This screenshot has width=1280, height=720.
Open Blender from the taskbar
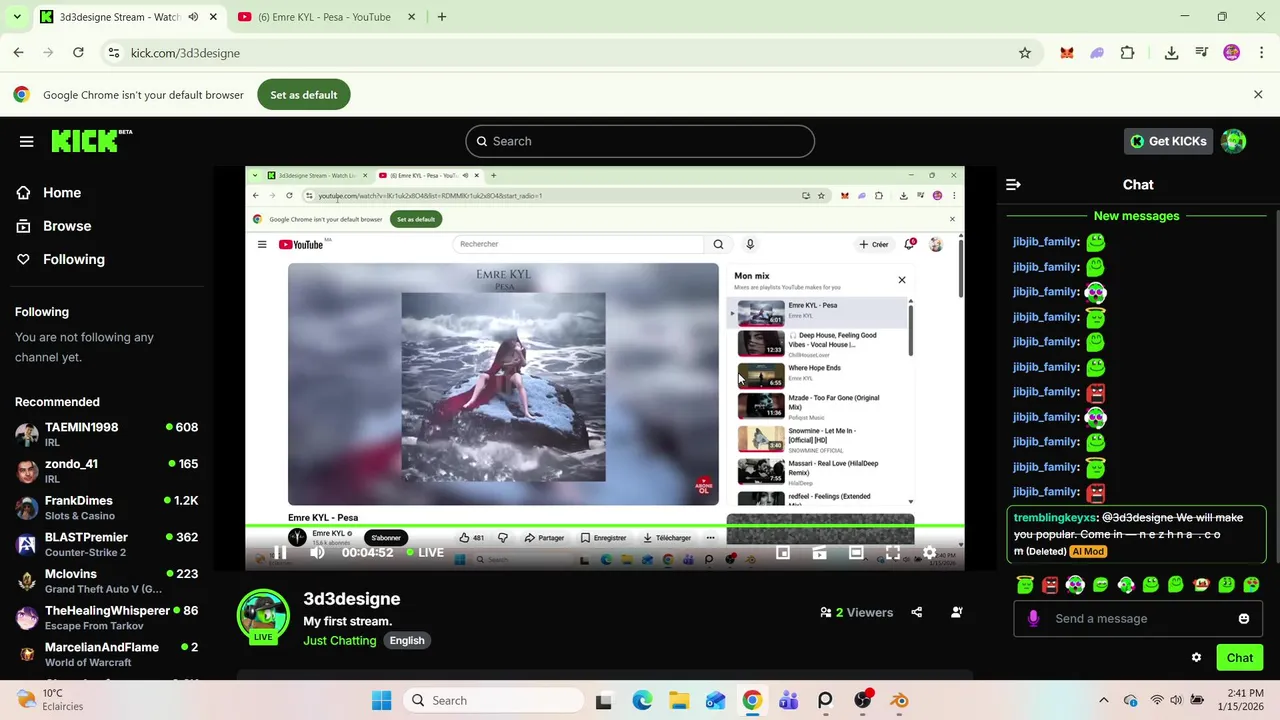[x=899, y=701]
